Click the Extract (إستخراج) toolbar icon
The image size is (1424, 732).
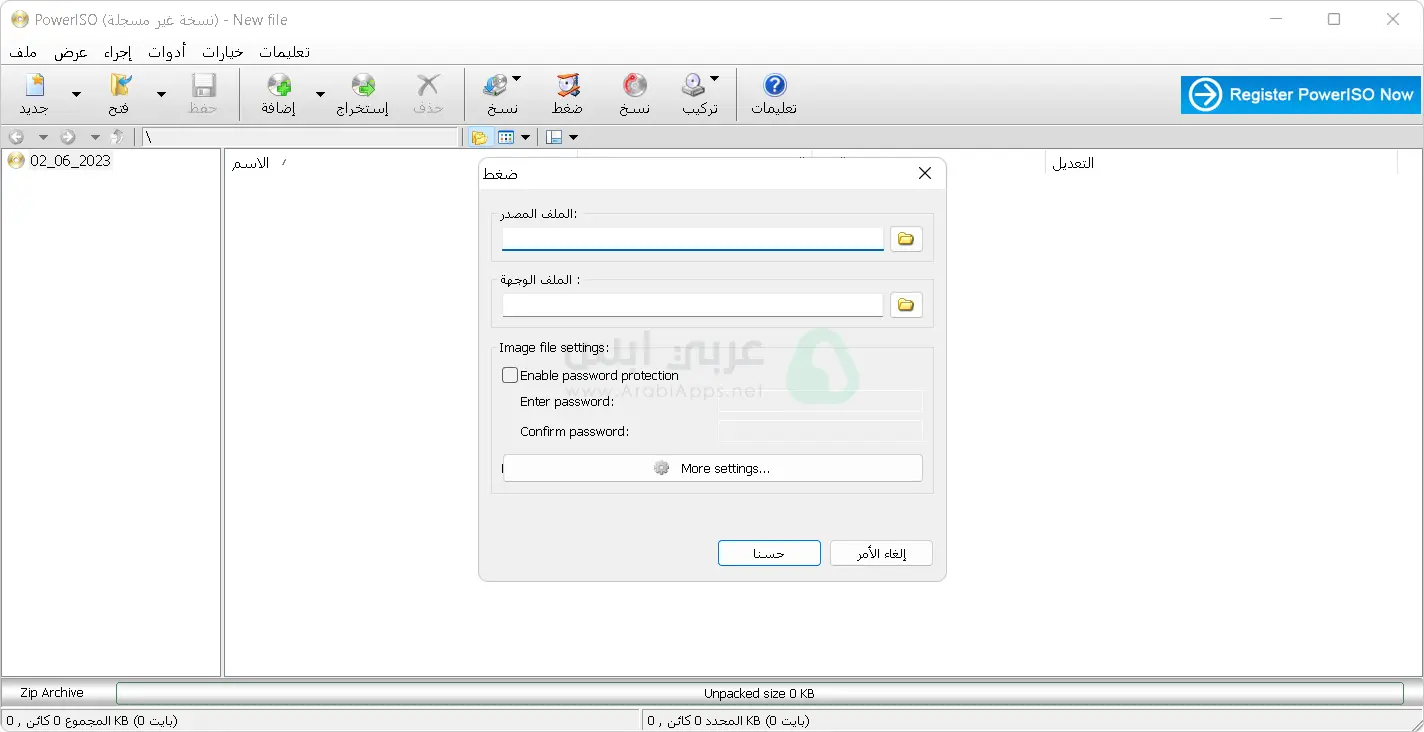pos(362,94)
